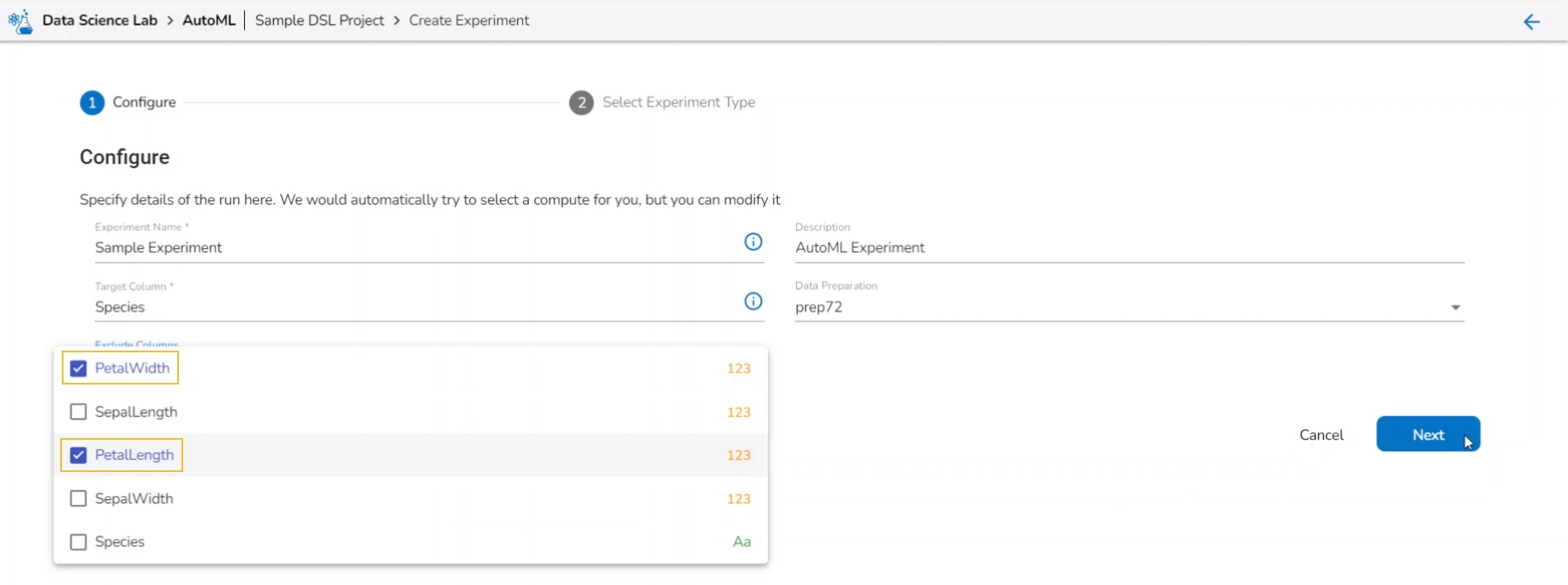
Task: Uncheck the PetalLength checkbox
Action: click(x=78, y=455)
